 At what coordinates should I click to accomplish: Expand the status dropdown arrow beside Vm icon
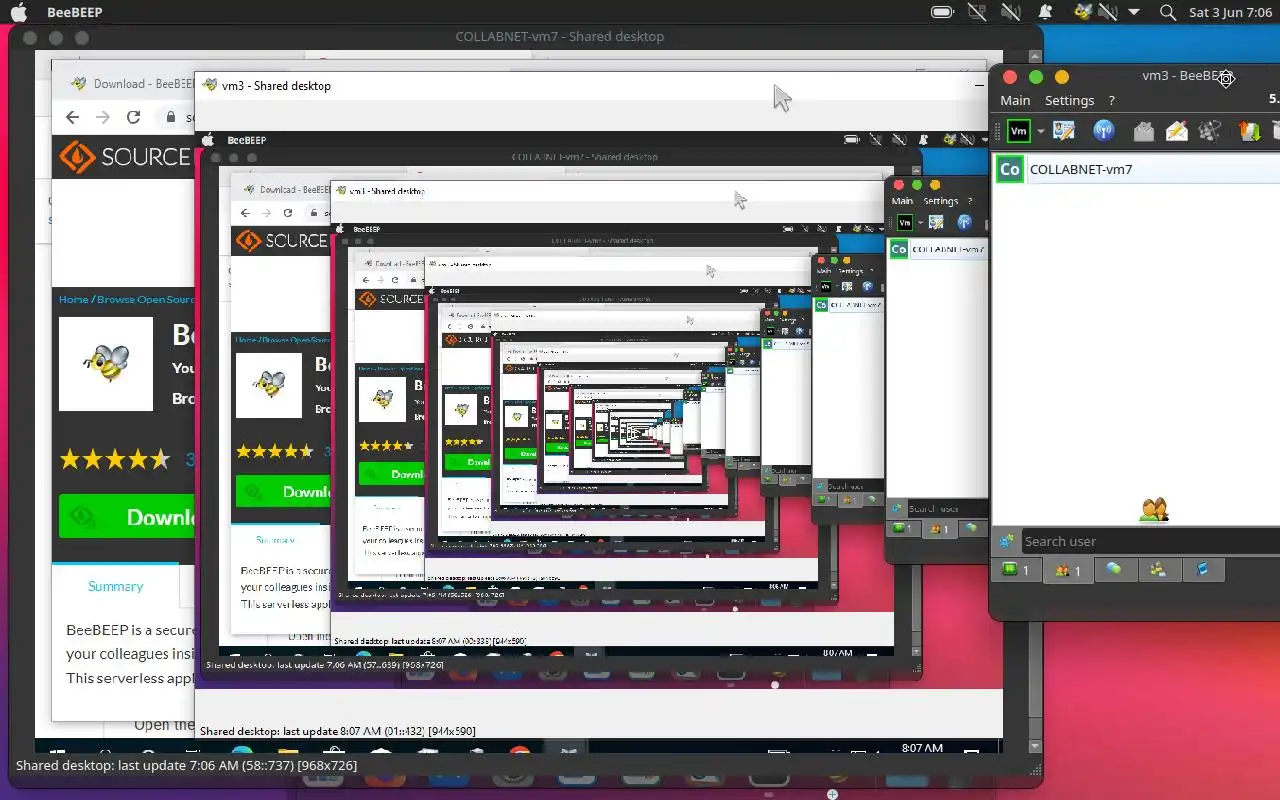point(1040,131)
